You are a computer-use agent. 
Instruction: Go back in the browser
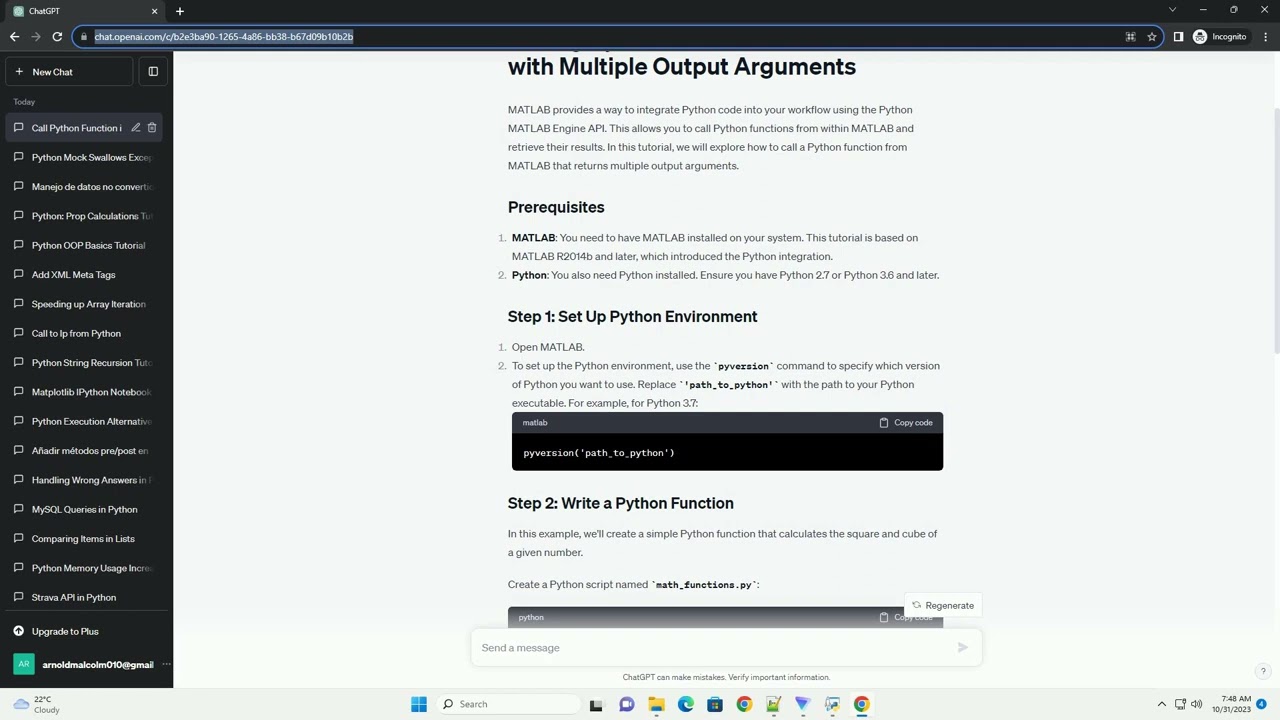[x=14, y=37]
